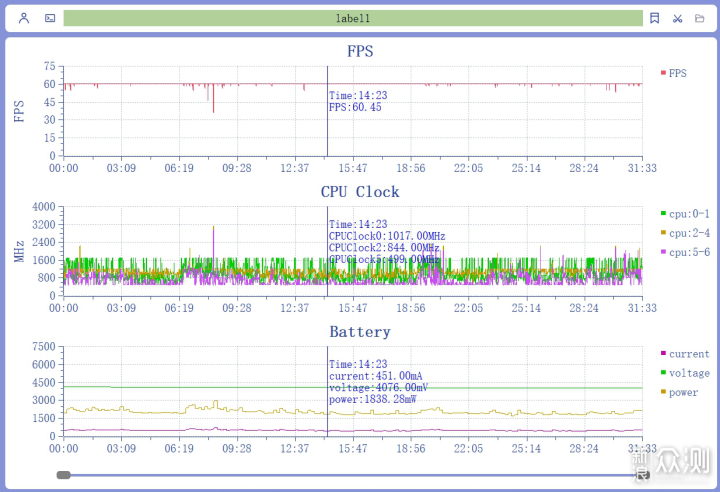Open the console terminal icon
720x492 pixels.
pyautogui.click(x=50, y=18)
